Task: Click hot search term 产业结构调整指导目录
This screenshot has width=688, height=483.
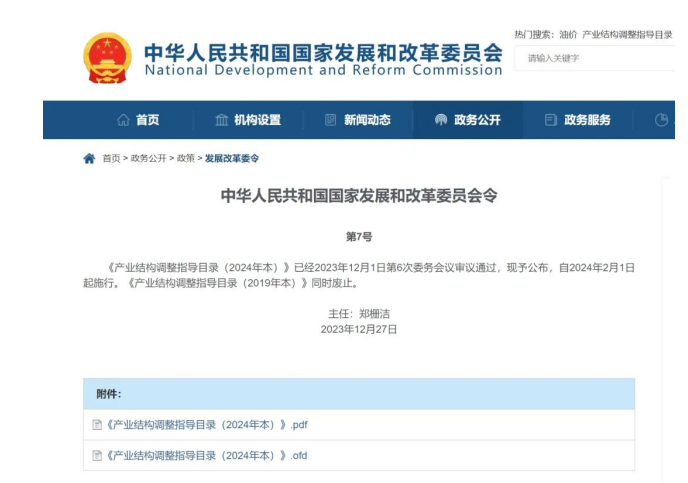Action: [x=627, y=35]
